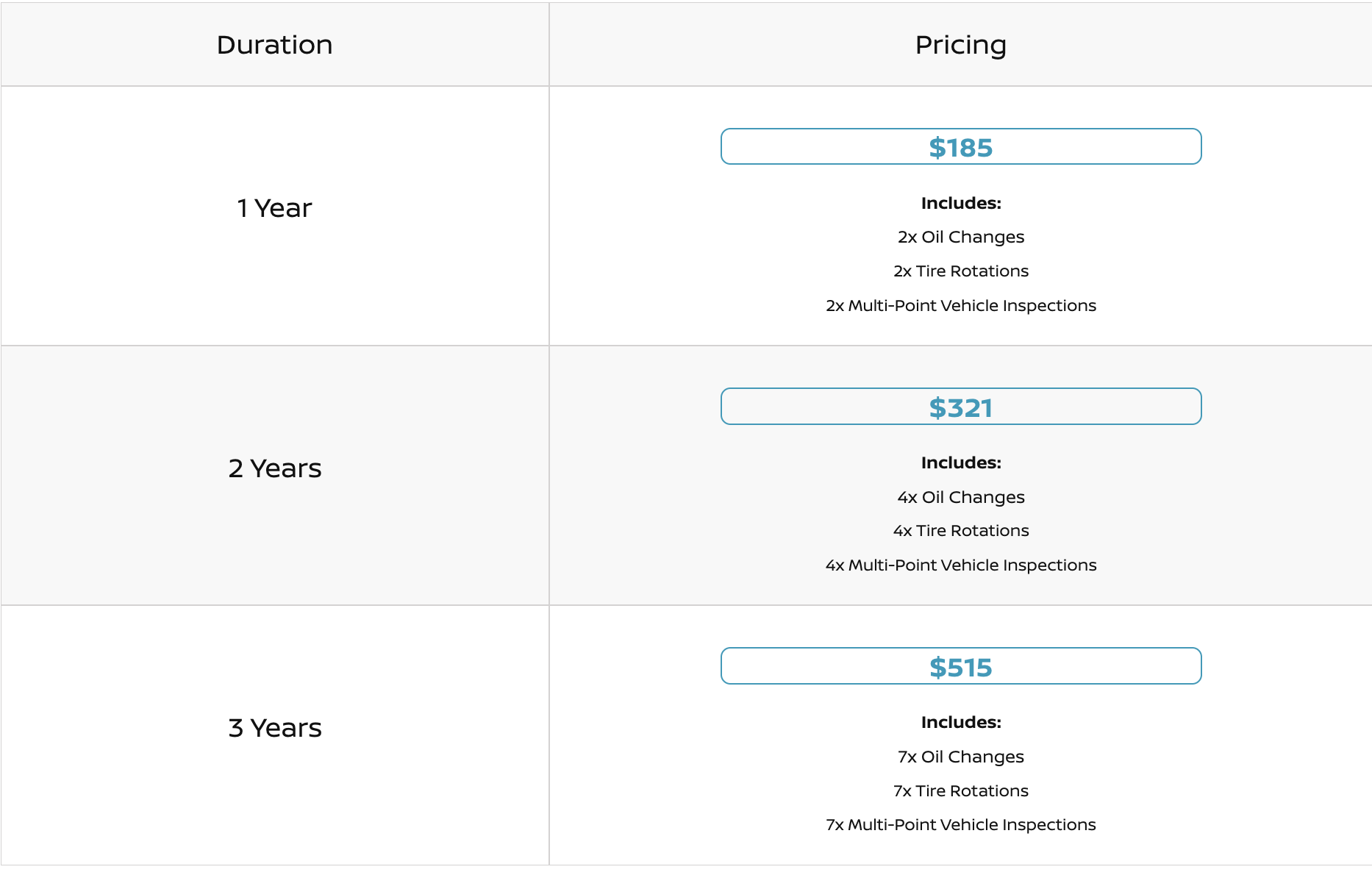Select the 1 Year duration cell
The width and height of the screenshot is (1372, 875).
coord(275,216)
